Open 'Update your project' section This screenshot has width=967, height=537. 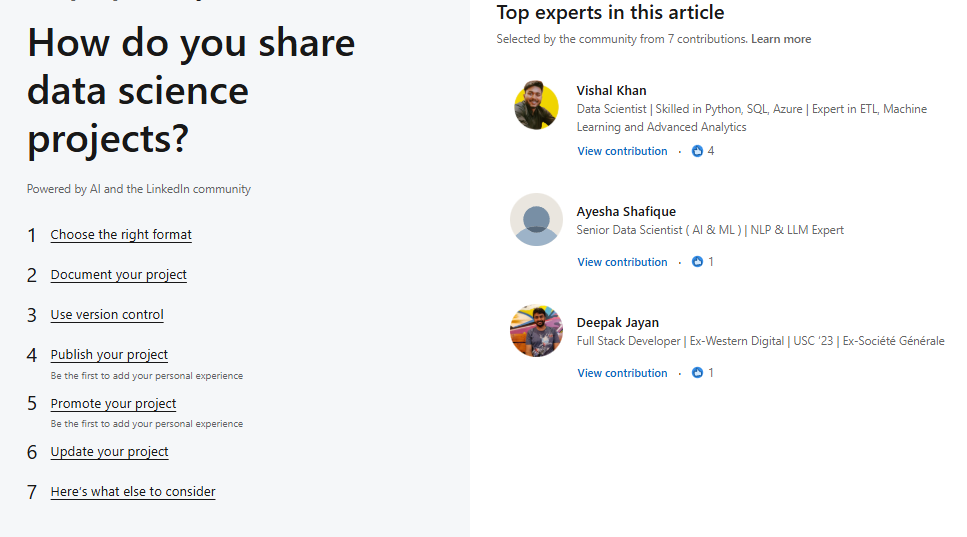tap(109, 452)
